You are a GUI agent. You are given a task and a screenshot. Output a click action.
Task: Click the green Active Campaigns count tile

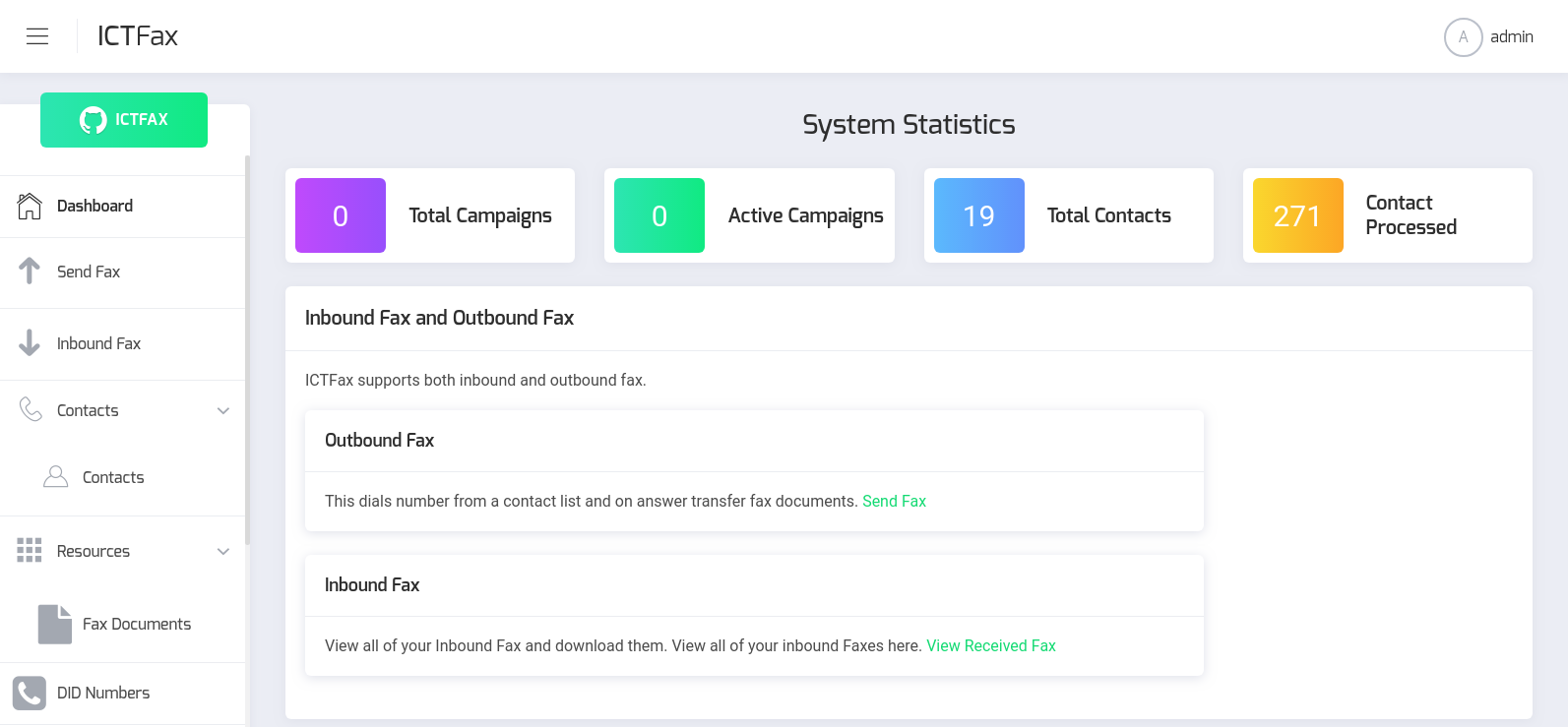pos(659,215)
